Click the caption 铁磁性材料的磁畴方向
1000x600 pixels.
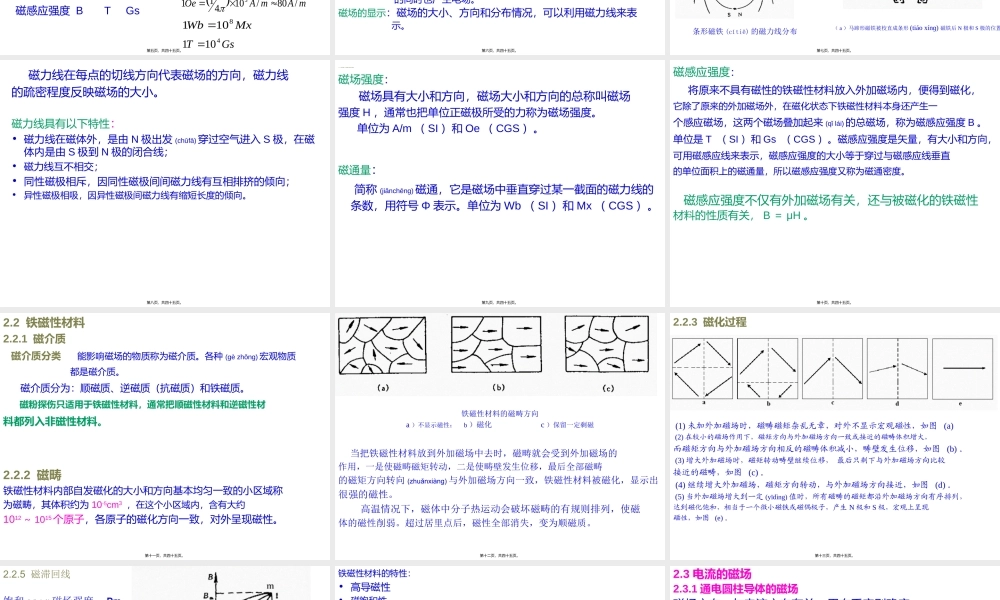(x=500, y=413)
